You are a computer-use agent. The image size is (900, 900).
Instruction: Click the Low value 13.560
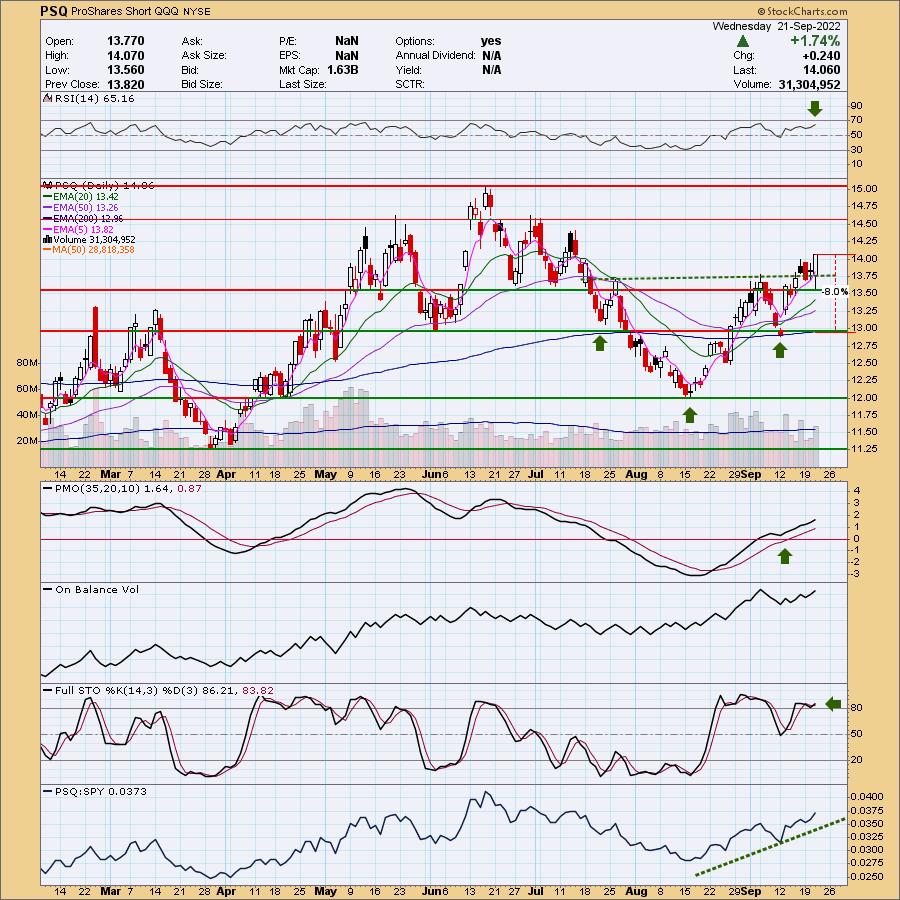point(126,70)
